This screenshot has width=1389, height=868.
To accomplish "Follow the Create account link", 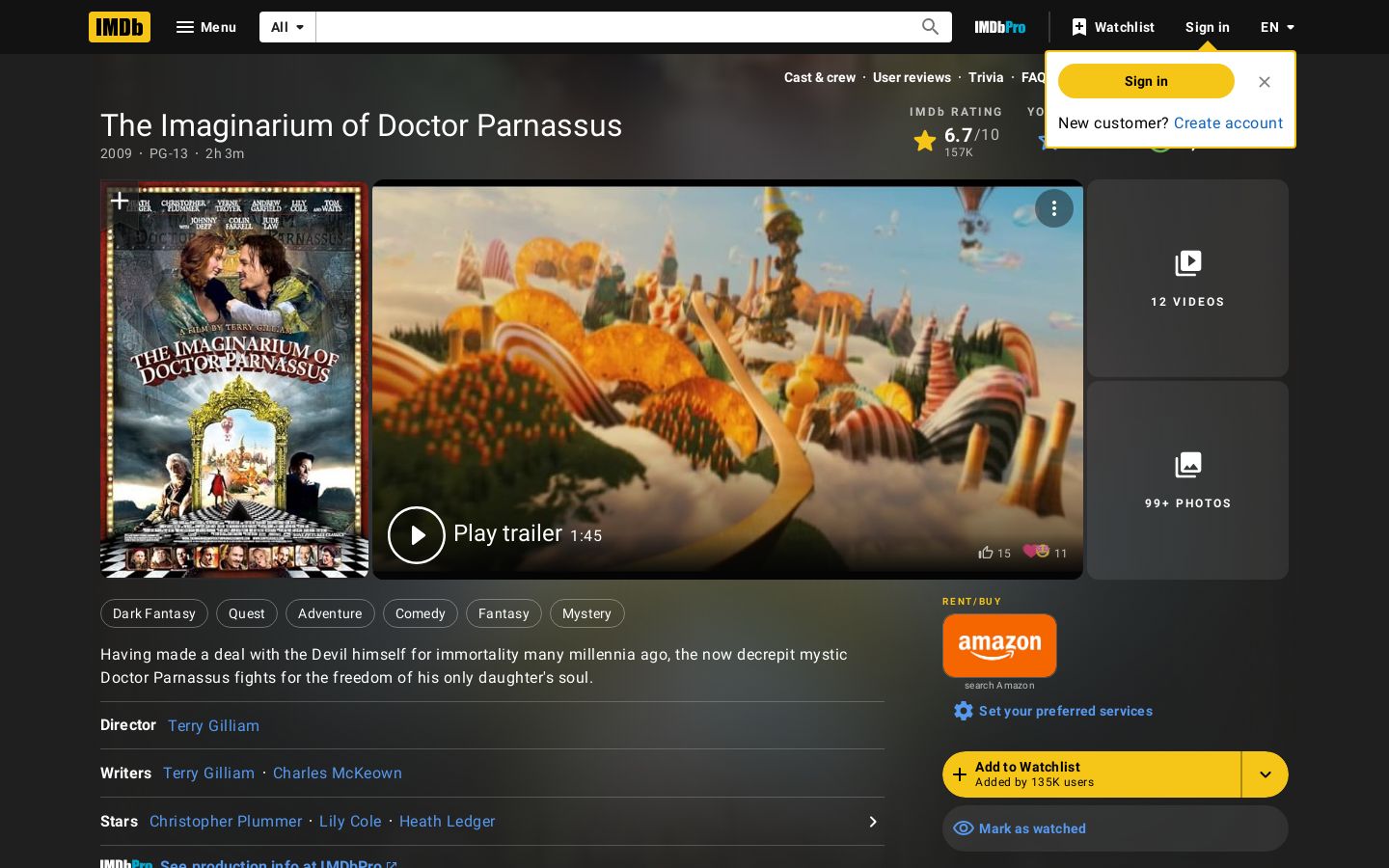I will tap(1228, 122).
